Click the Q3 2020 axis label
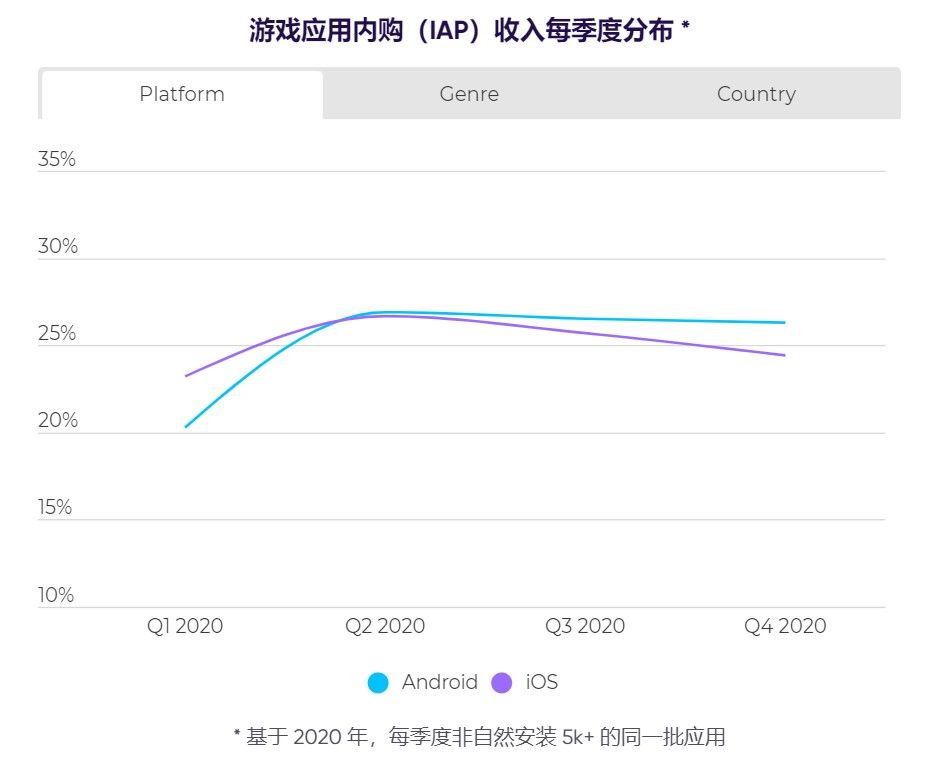This screenshot has width=941, height=761. point(585,626)
